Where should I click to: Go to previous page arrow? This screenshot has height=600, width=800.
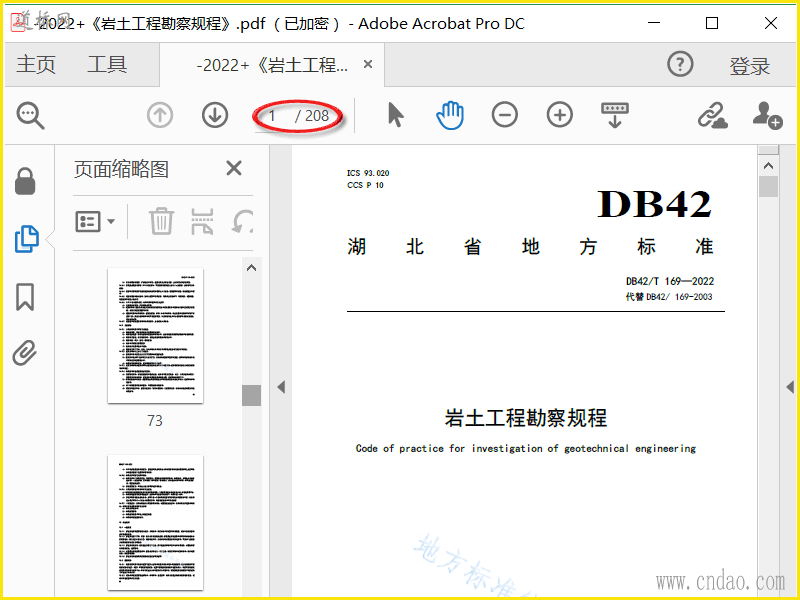tap(160, 115)
